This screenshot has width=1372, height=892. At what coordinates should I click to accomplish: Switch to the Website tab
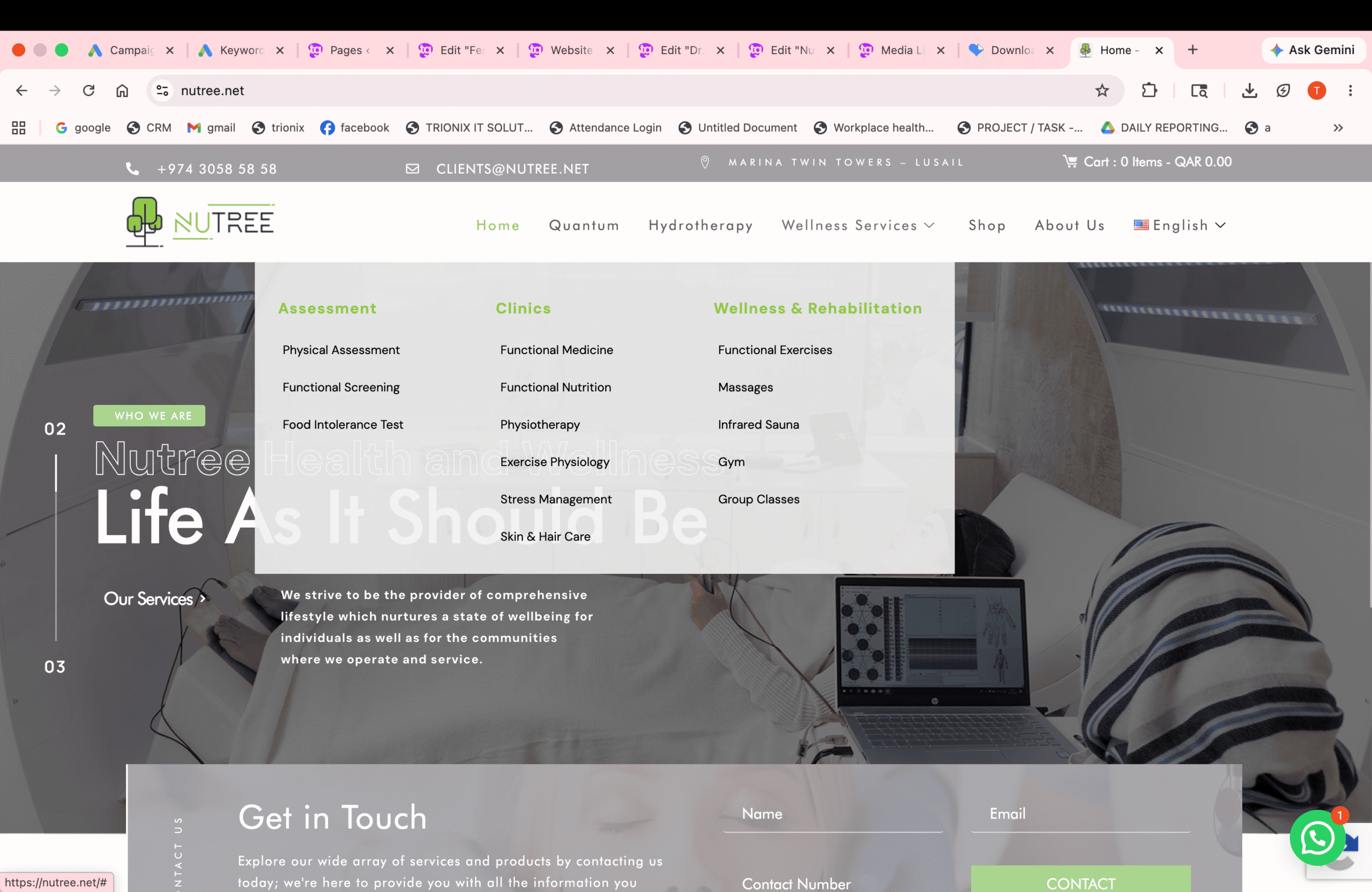pyautogui.click(x=571, y=51)
